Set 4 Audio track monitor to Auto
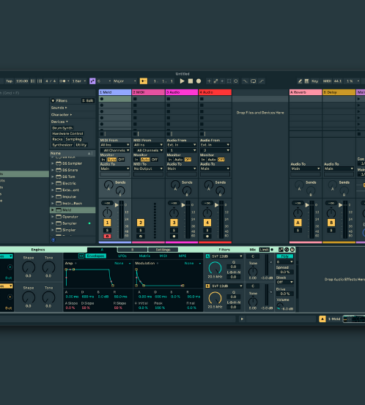This screenshot has width=365, height=405. click(x=212, y=160)
